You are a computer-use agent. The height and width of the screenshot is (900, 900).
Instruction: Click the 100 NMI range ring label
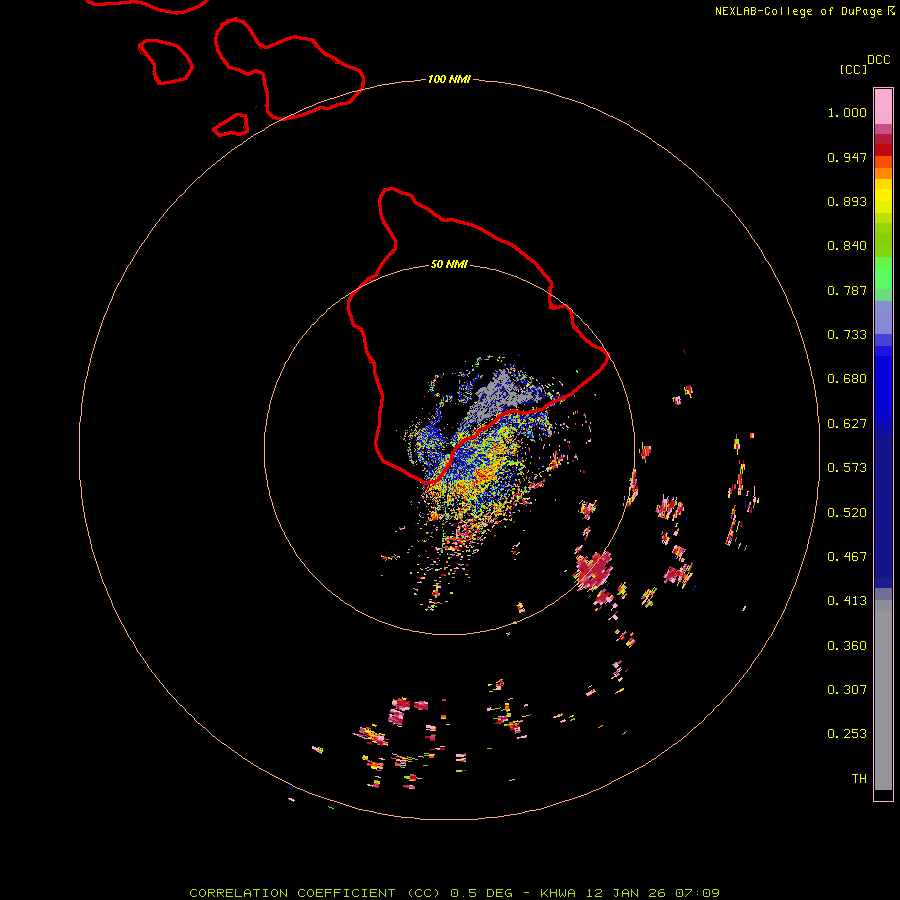tap(449, 79)
